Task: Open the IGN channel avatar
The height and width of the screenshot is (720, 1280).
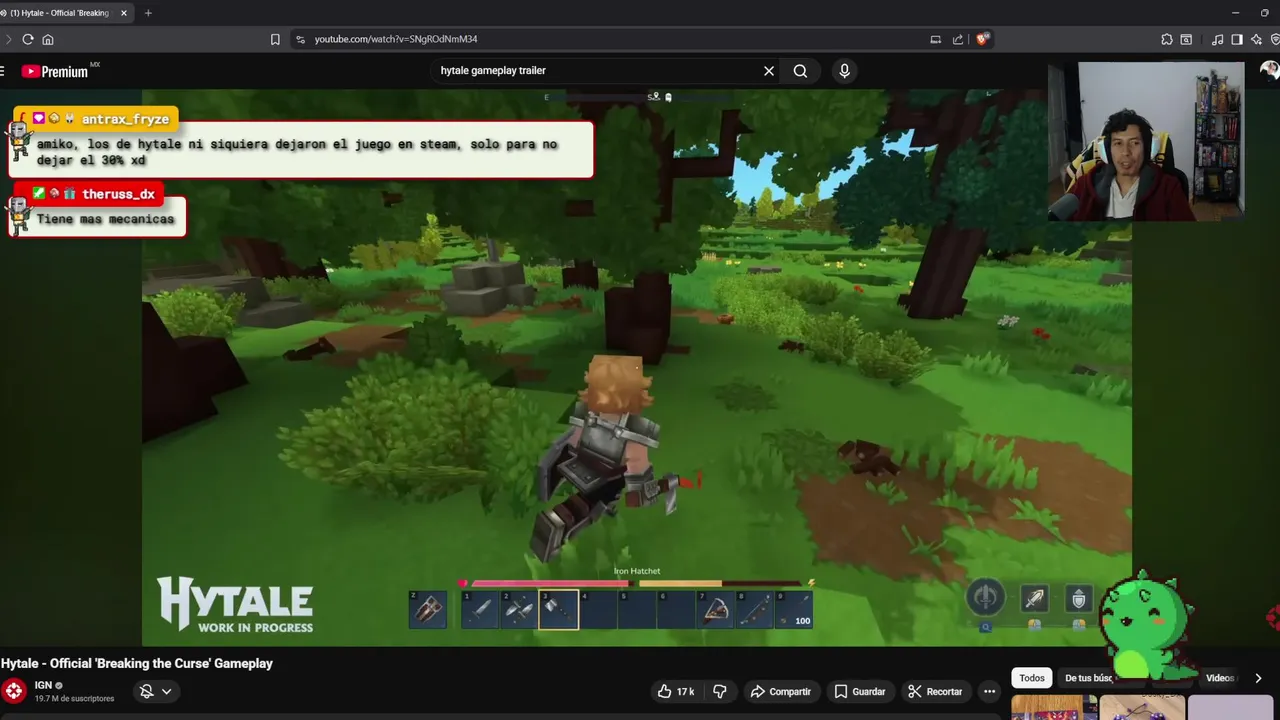Action: 14,691
